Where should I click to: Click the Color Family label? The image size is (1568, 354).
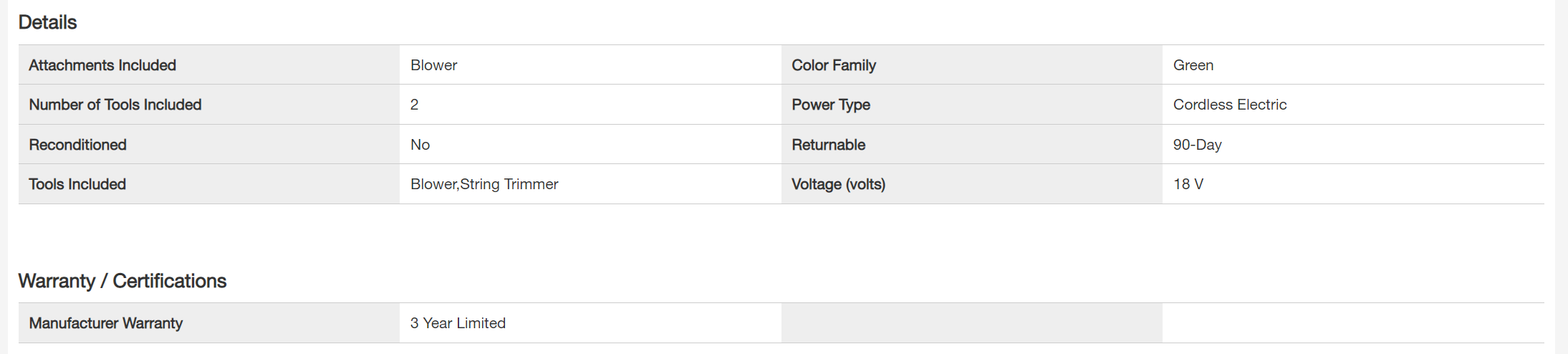834,65
